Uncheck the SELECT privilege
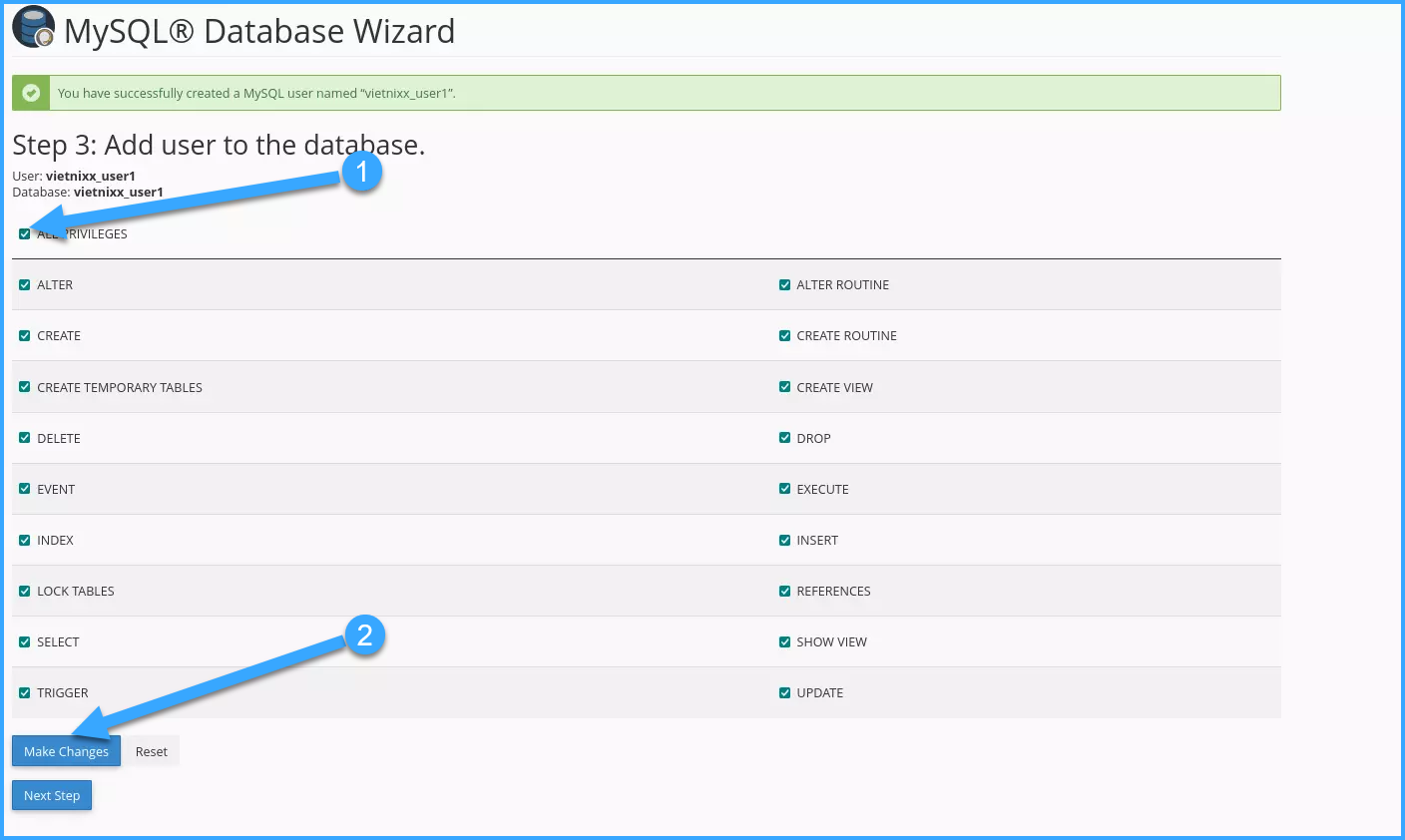 pyautogui.click(x=25, y=641)
